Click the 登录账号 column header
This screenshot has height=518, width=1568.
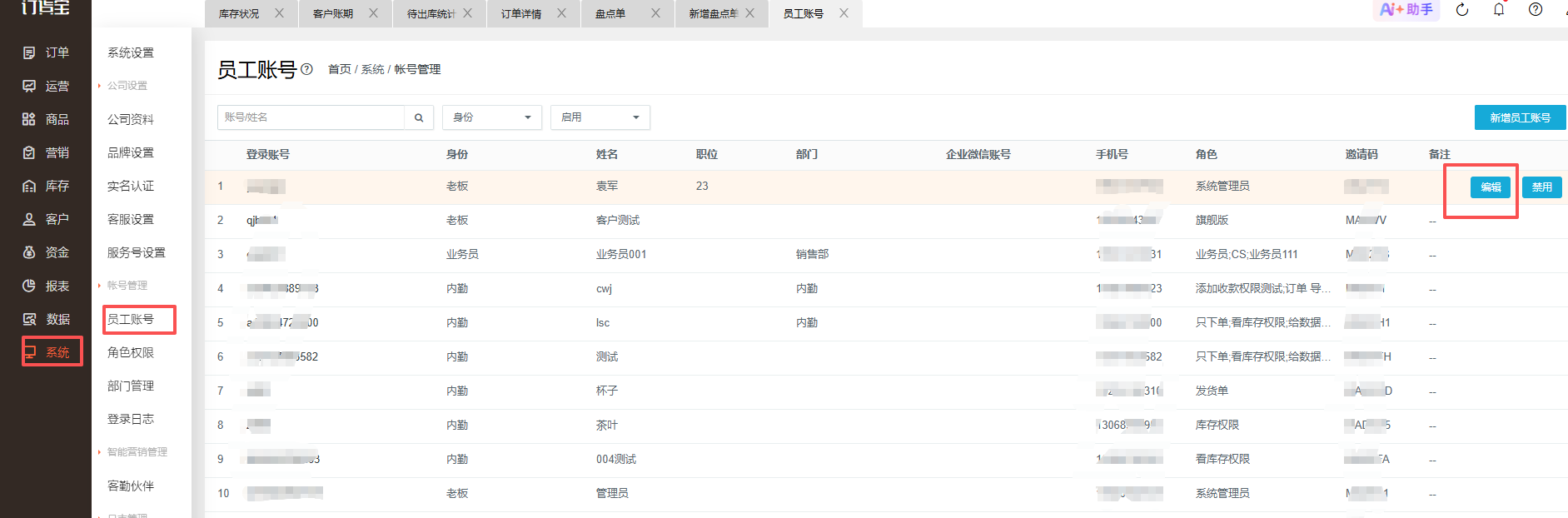268,154
